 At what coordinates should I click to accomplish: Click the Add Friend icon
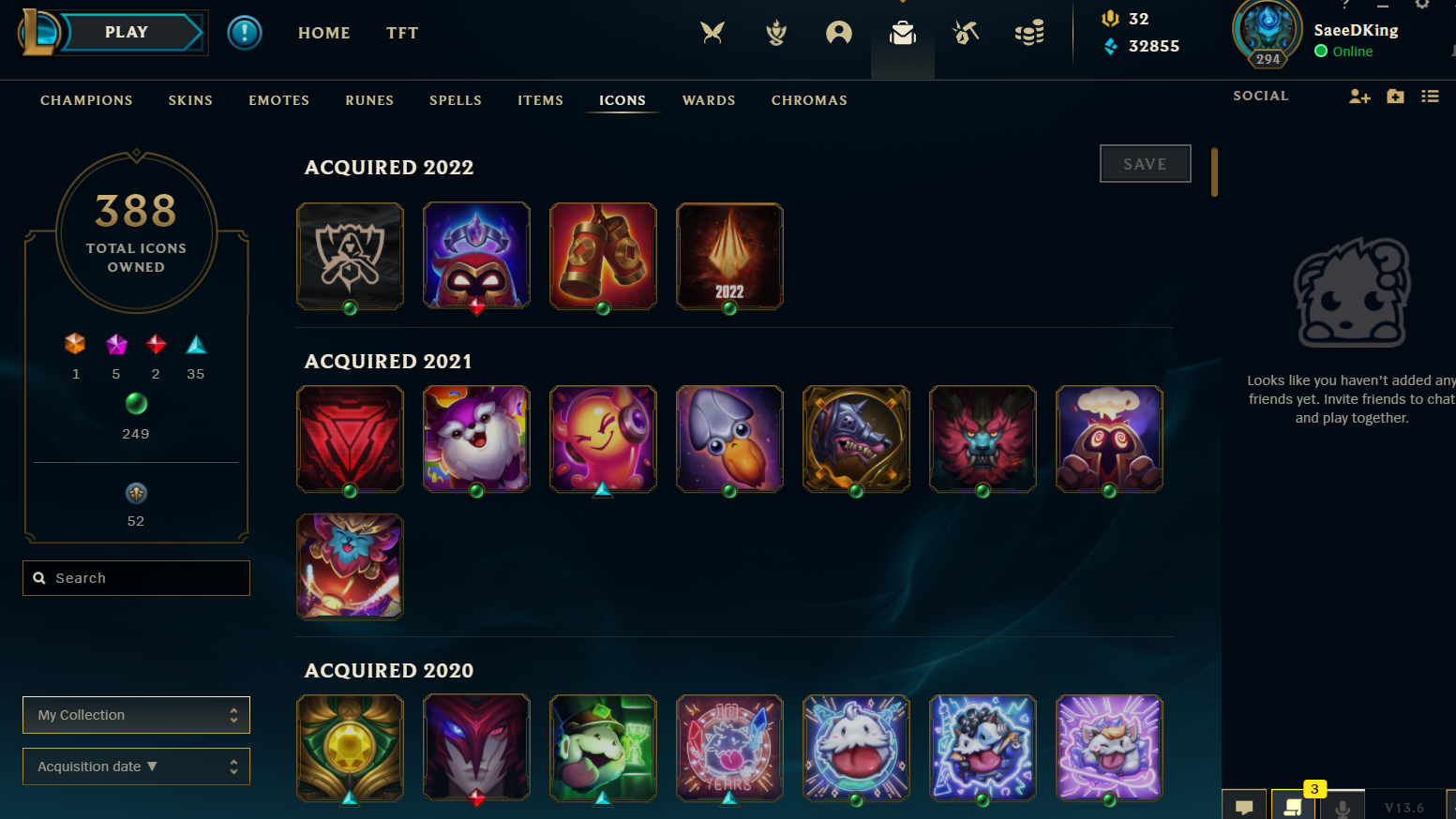click(x=1359, y=97)
